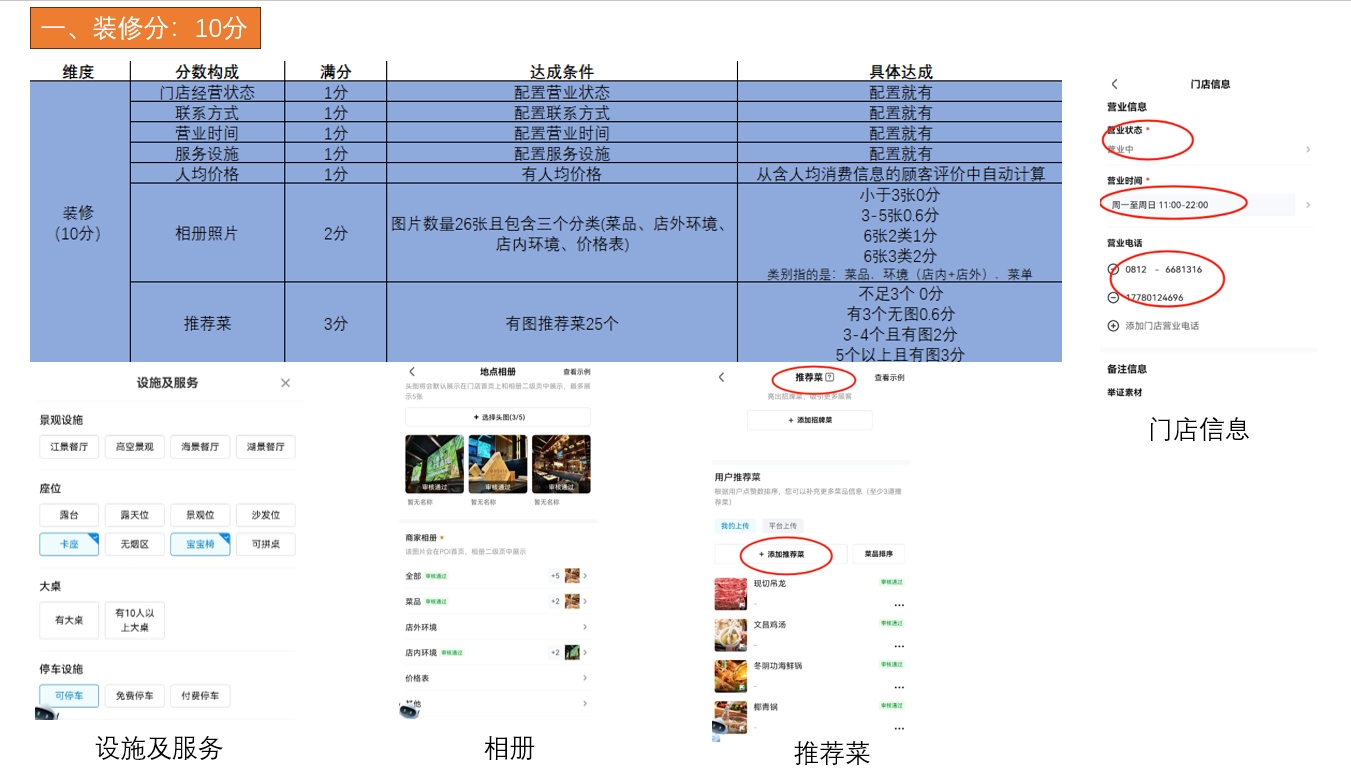This screenshot has height=769, width=1351.
Task: Click table cell 门店经营状态
Action: 207,92
